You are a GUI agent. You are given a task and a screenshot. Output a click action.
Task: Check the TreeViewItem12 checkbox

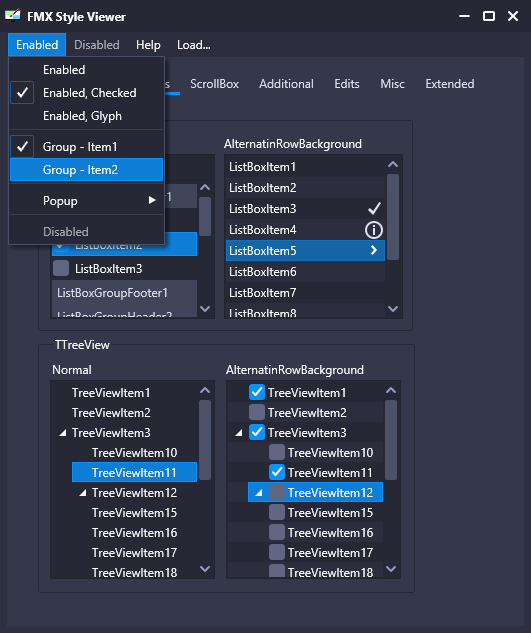pos(277,492)
